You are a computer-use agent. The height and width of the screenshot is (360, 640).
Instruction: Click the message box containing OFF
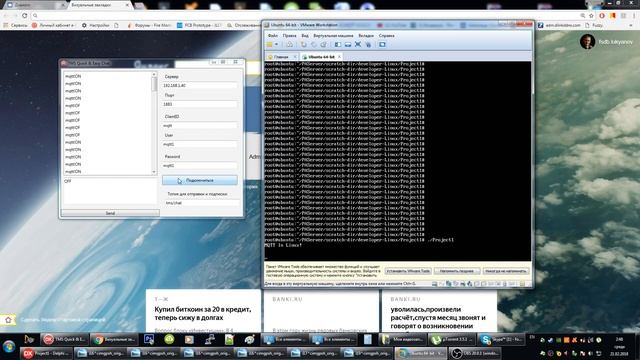coord(109,191)
